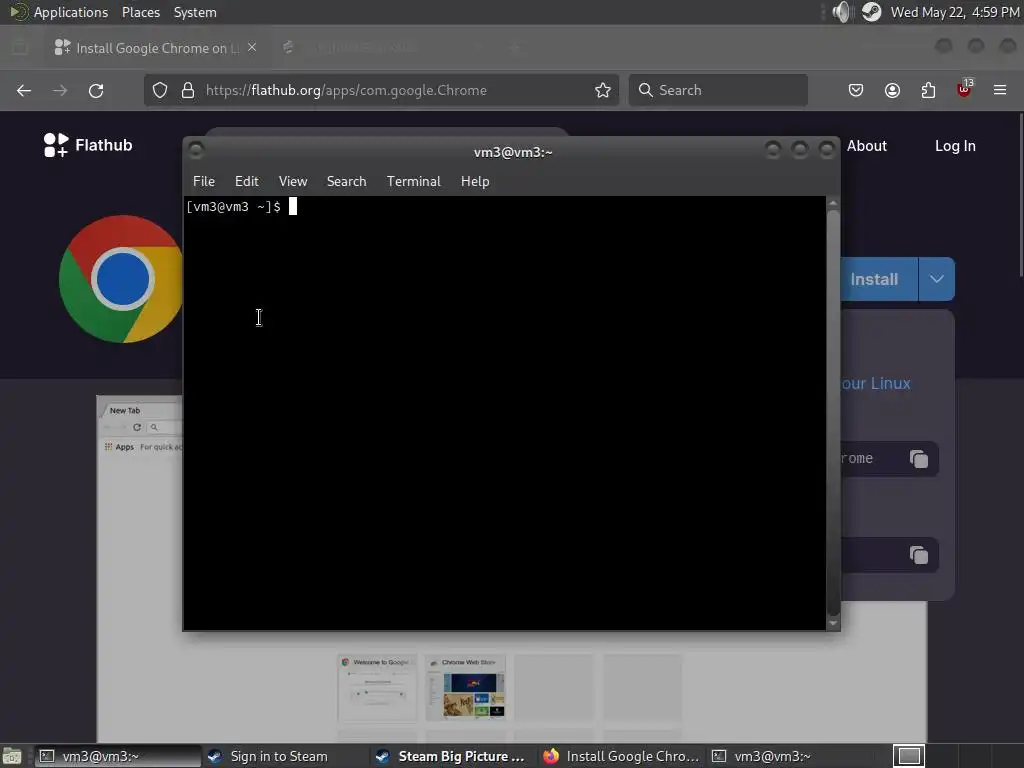Open the uBlock Origin extension icon
This screenshot has width=1024, height=768.
pos(964,89)
